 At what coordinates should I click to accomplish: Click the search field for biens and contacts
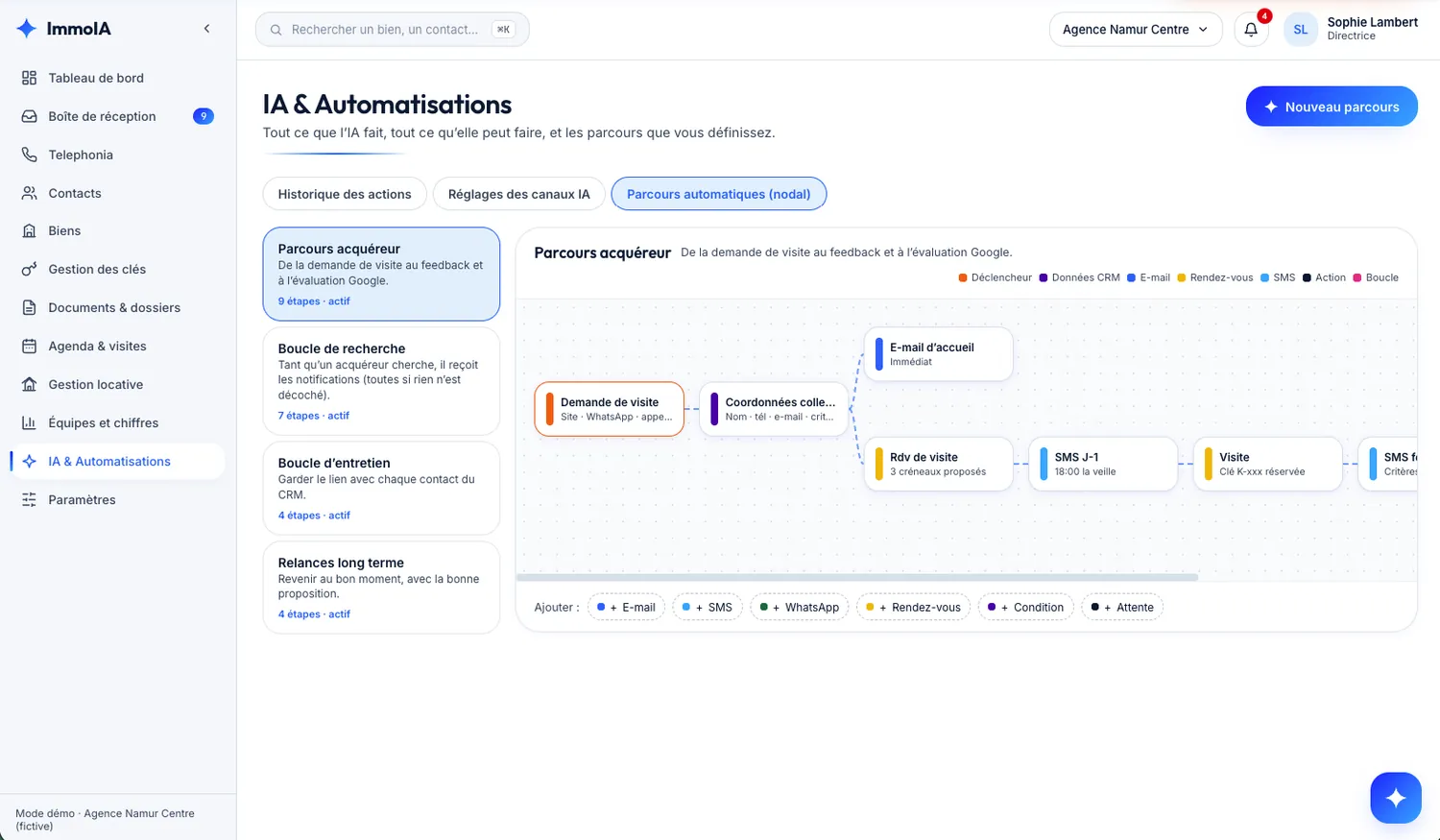coord(393,30)
